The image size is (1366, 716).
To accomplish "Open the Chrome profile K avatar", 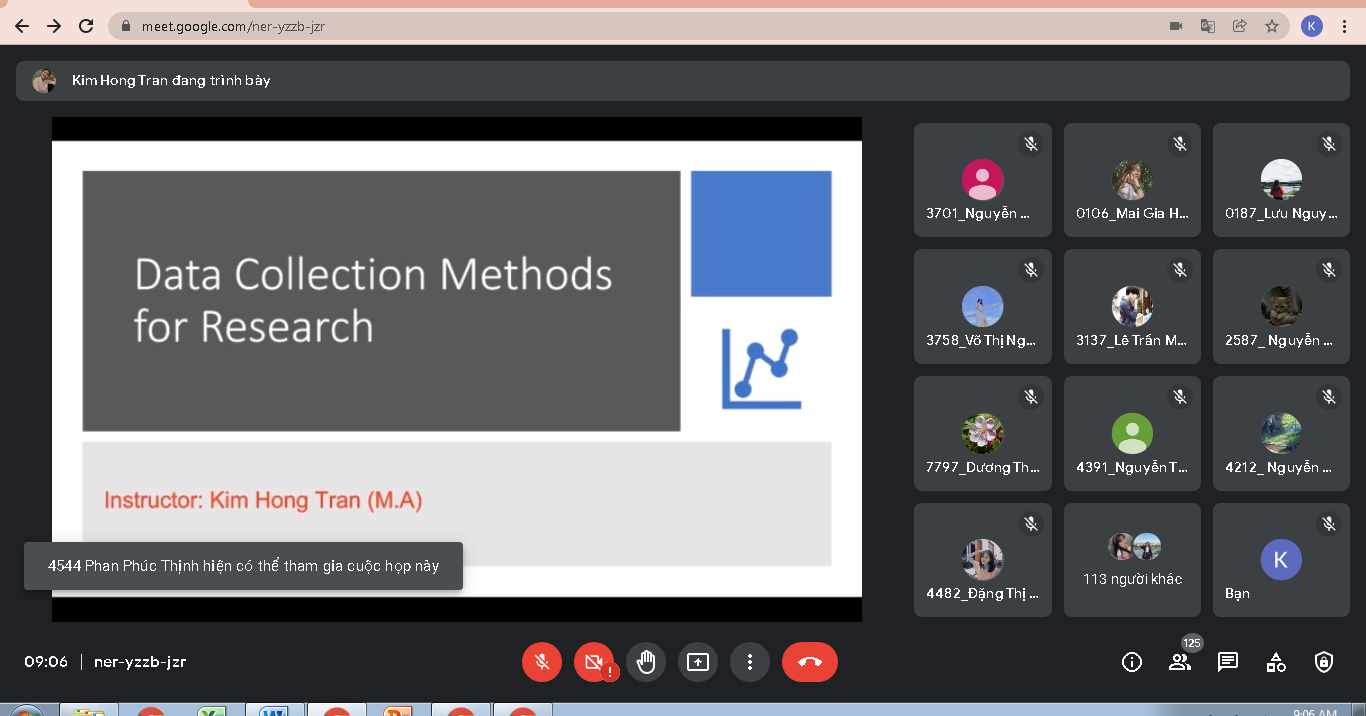I will tap(1312, 27).
